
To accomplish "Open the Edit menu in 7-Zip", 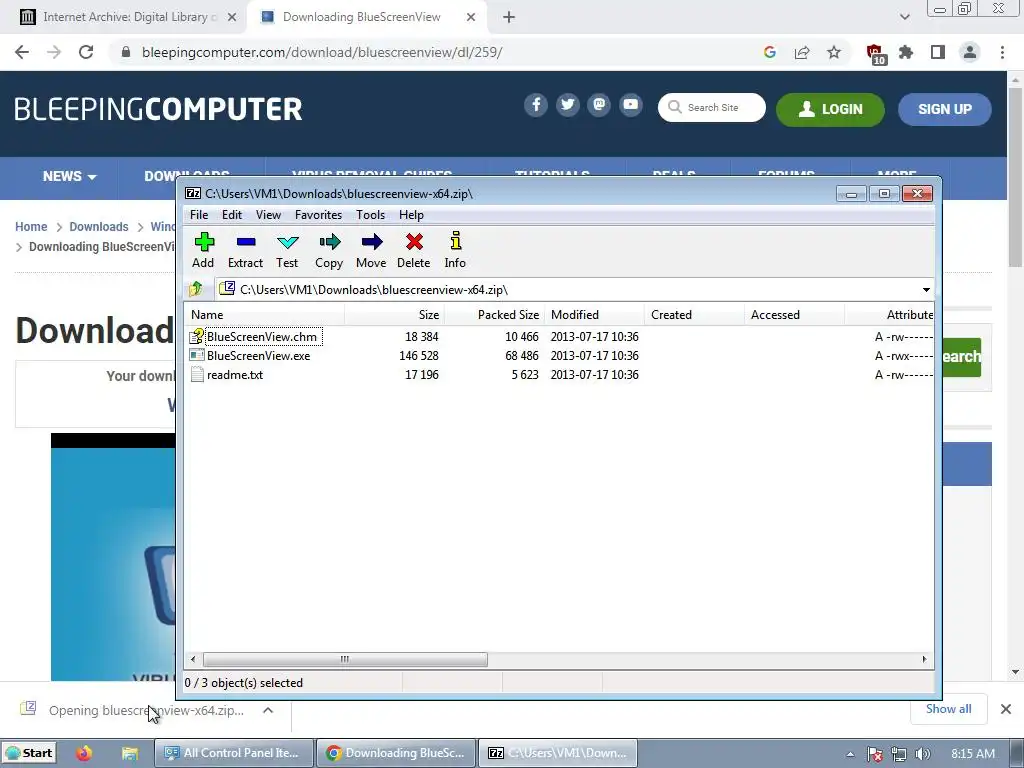I will point(232,215).
